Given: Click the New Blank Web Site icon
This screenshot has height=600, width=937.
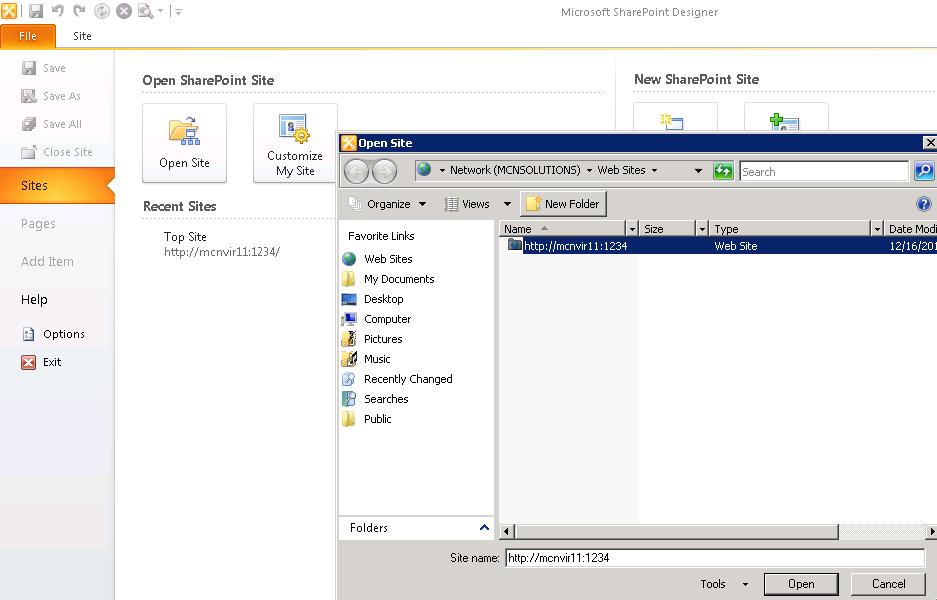Looking at the screenshot, I should 672,121.
